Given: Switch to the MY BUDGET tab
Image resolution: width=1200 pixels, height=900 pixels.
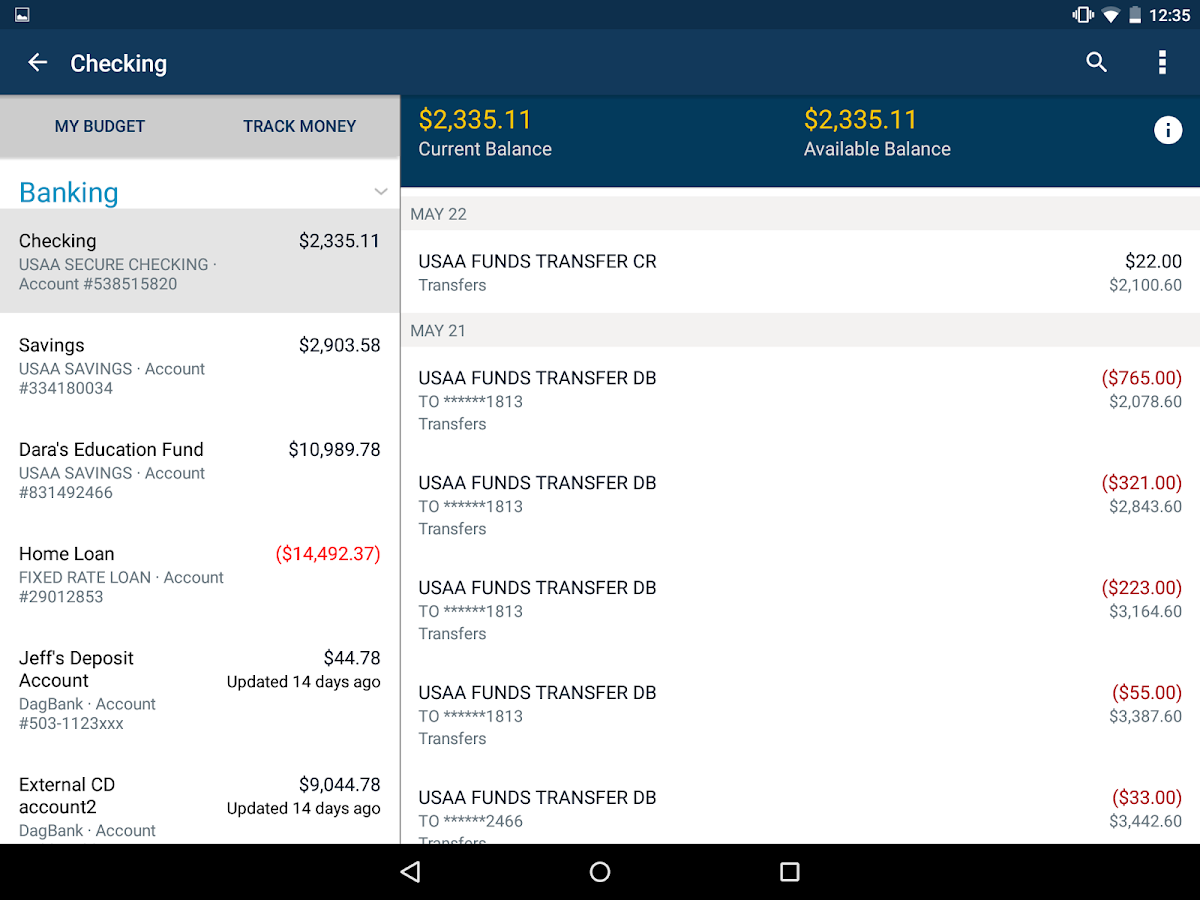Looking at the screenshot, I should pos(100,126).
